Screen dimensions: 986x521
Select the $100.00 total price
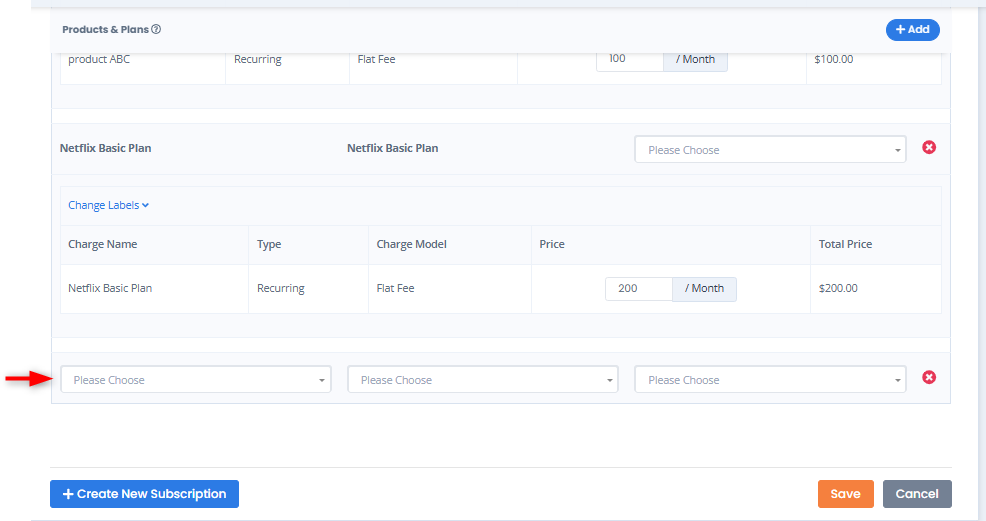click(834, 60)
